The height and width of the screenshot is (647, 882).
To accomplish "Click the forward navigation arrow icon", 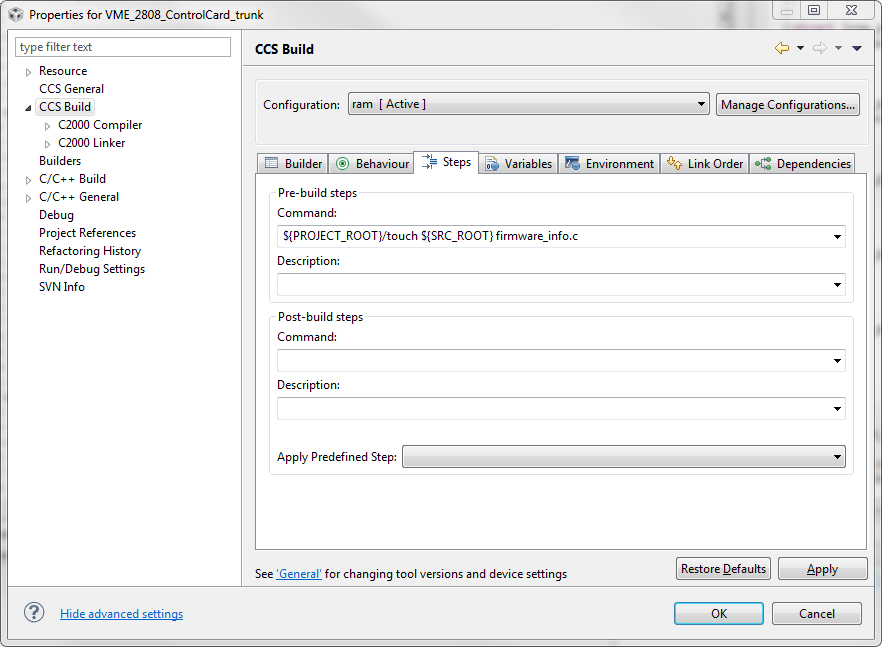I will coord(820,48).
